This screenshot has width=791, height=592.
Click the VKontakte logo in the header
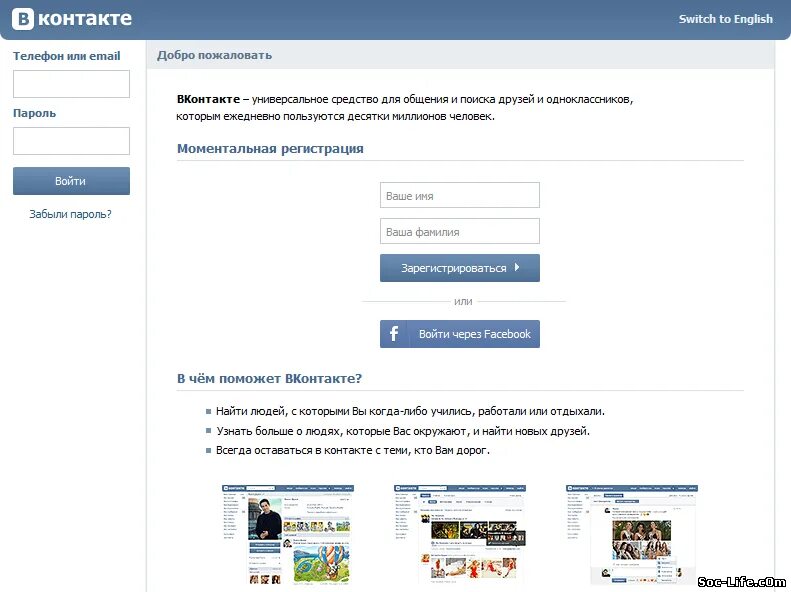click(72, 19)
